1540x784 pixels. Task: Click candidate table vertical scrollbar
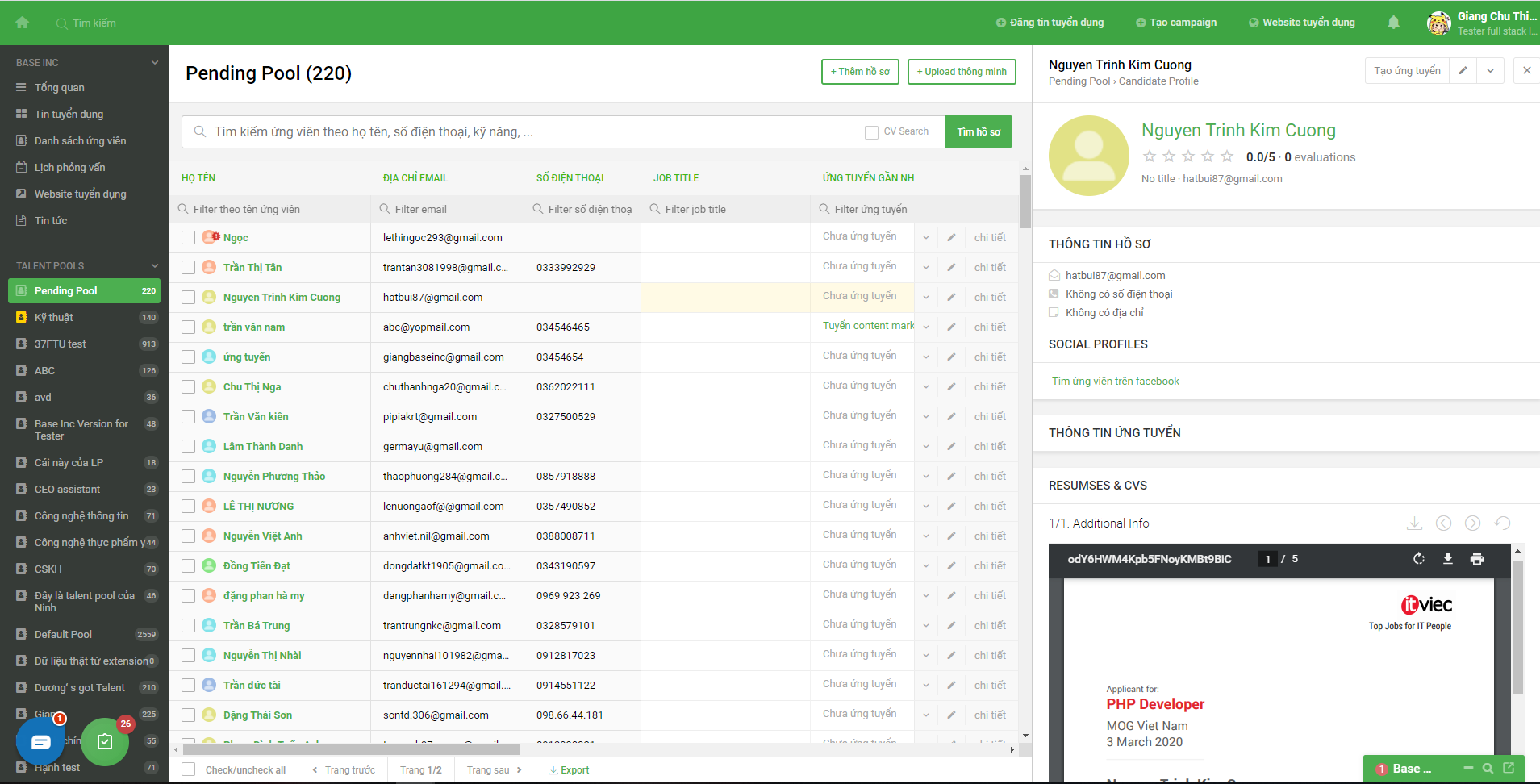[x=1025, y=202]
